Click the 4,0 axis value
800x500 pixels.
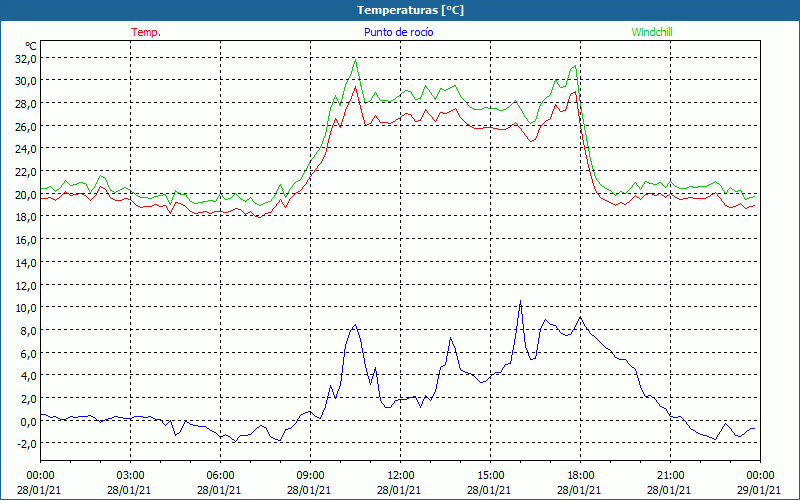(29, 376)
